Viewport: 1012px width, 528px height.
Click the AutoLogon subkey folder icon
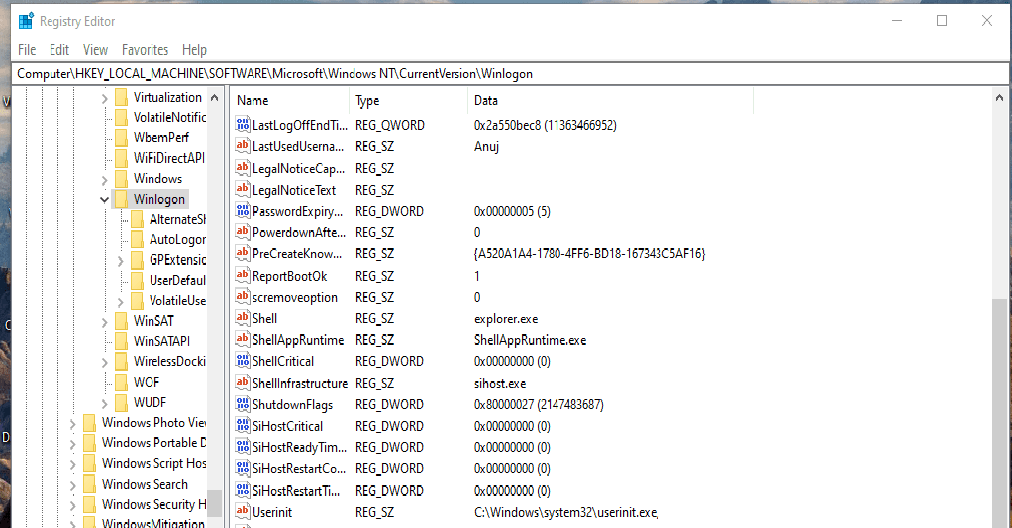point(137,239)
